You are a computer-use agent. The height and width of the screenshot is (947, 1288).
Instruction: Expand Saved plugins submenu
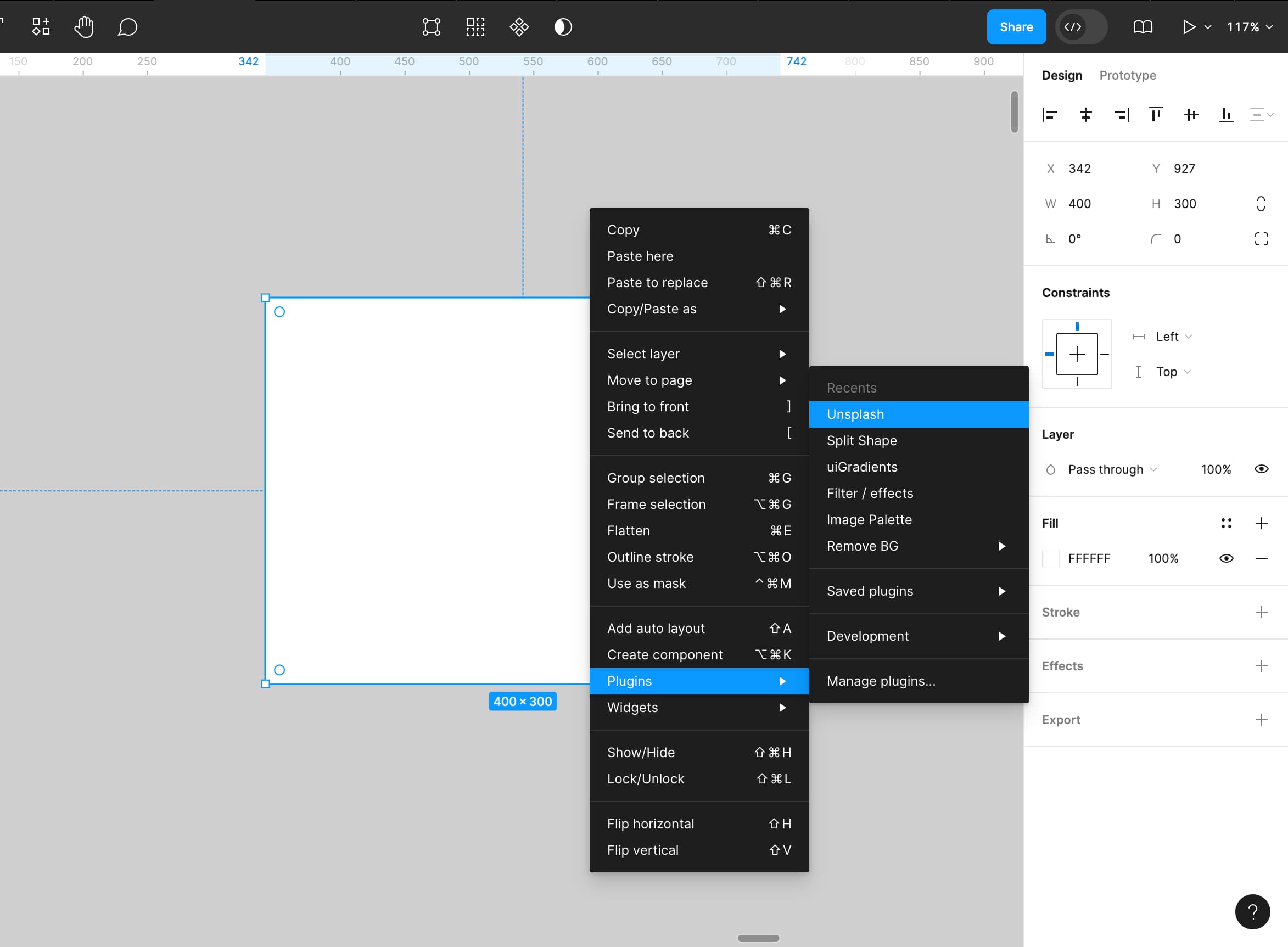click(919, 591)
